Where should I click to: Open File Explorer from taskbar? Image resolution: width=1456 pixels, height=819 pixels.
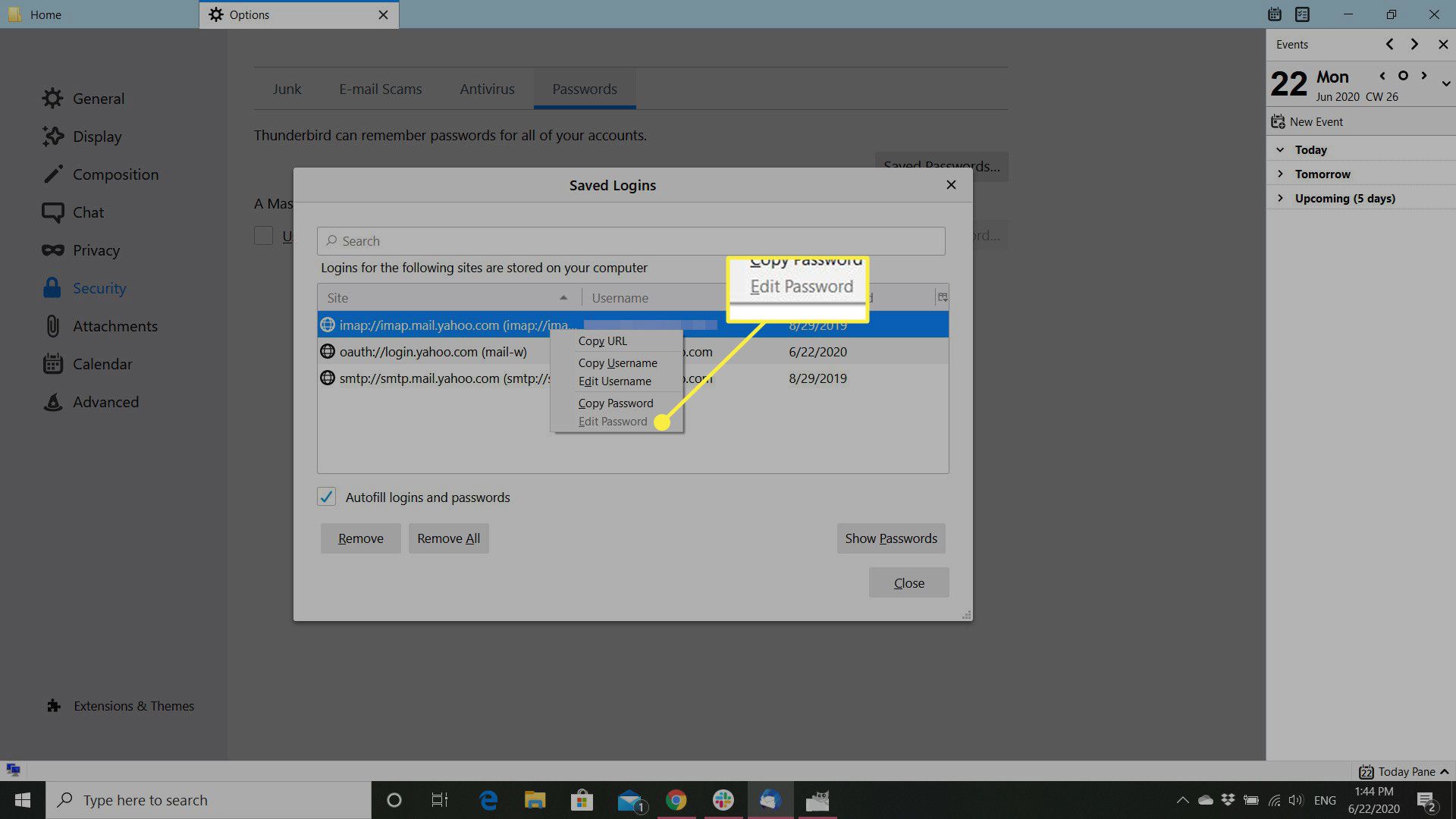(x=535, y=800)
